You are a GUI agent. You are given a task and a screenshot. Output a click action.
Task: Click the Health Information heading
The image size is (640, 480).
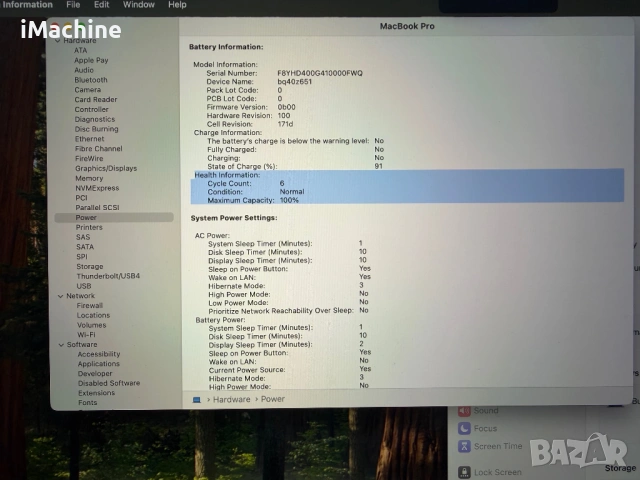point(227,175)
